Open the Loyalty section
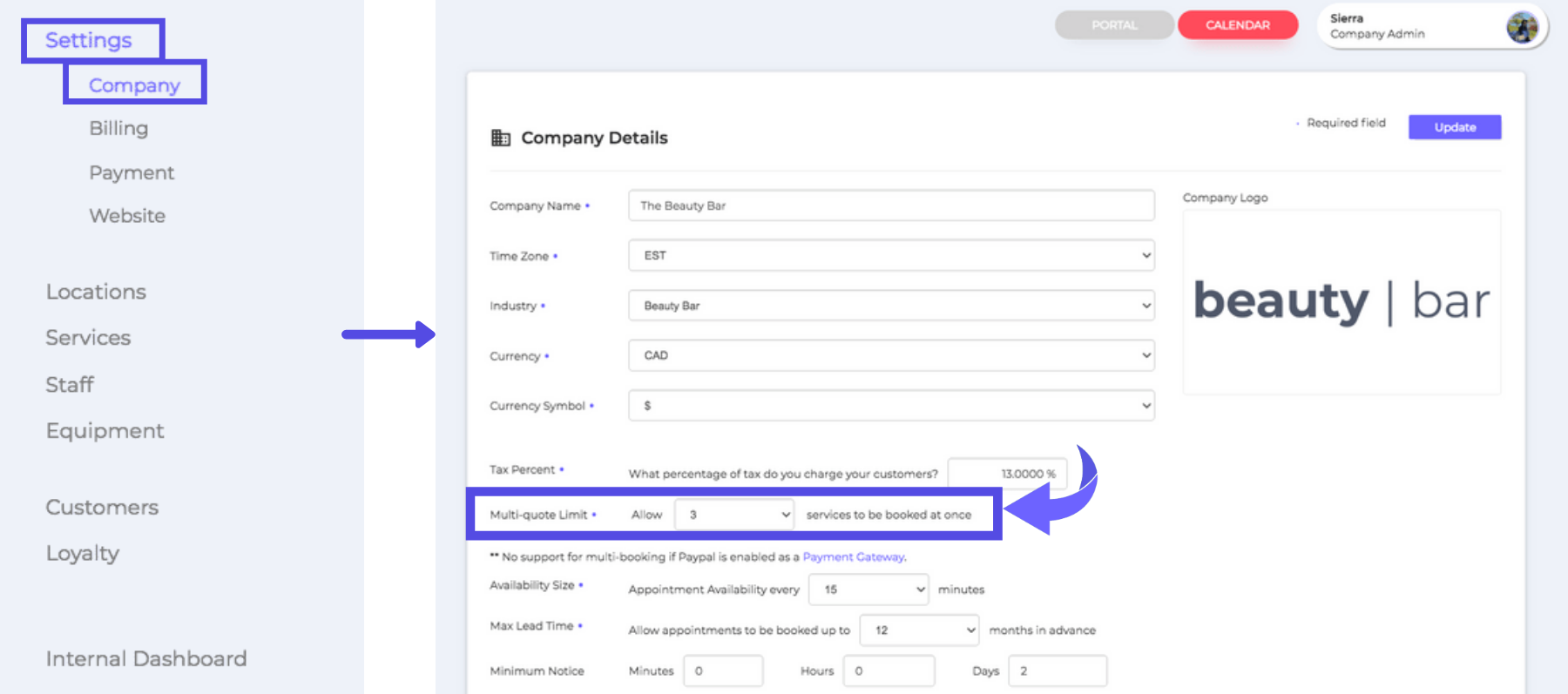The image size is (1568, 694). 83,554
